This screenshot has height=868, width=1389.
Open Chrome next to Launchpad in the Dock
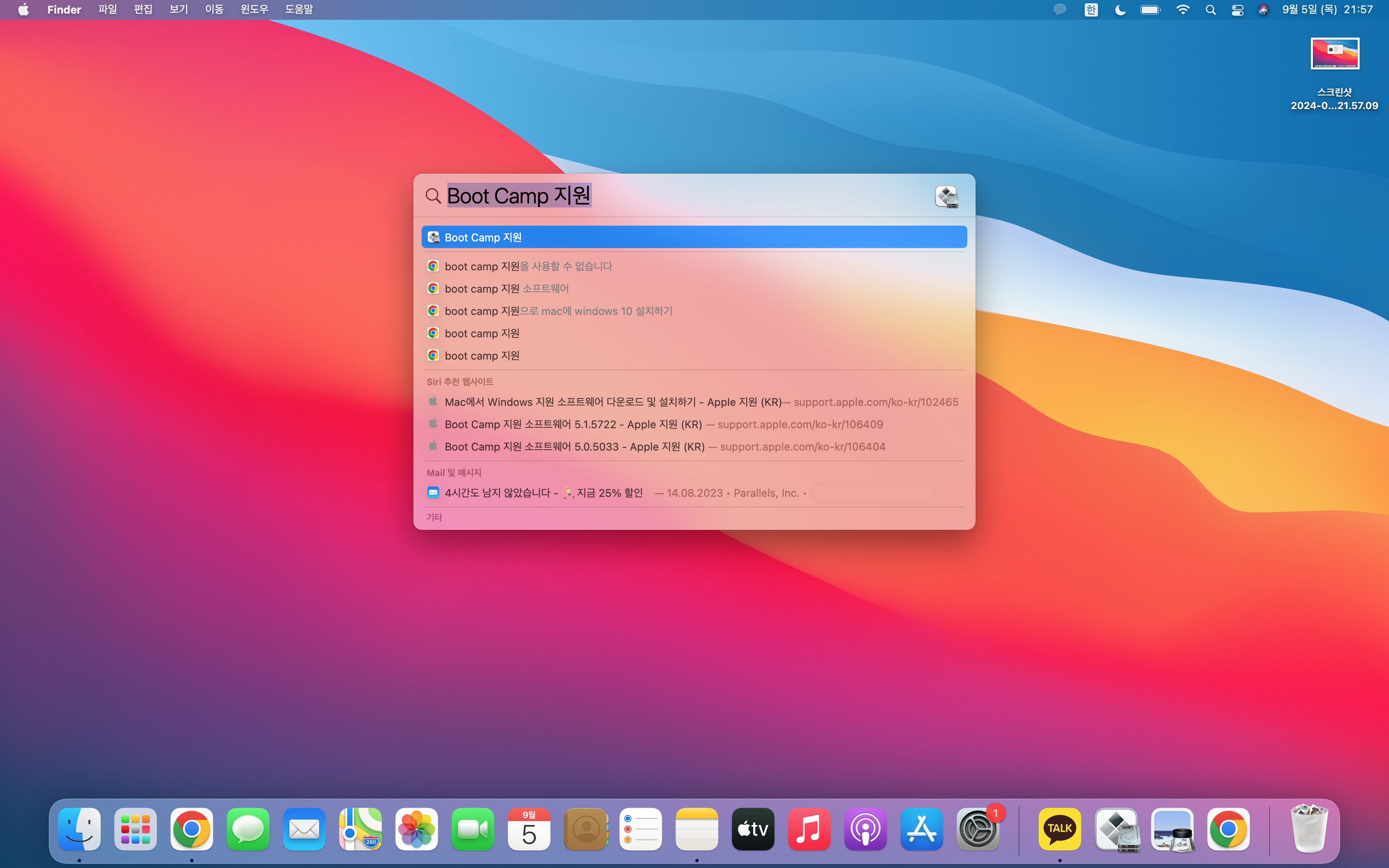[x=192, y=829]
